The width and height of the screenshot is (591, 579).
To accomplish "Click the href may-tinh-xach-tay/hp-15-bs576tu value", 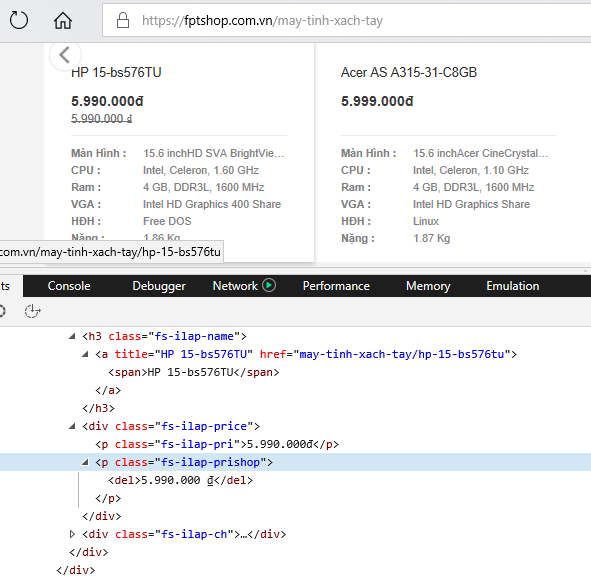I will (x=401, y=354).
